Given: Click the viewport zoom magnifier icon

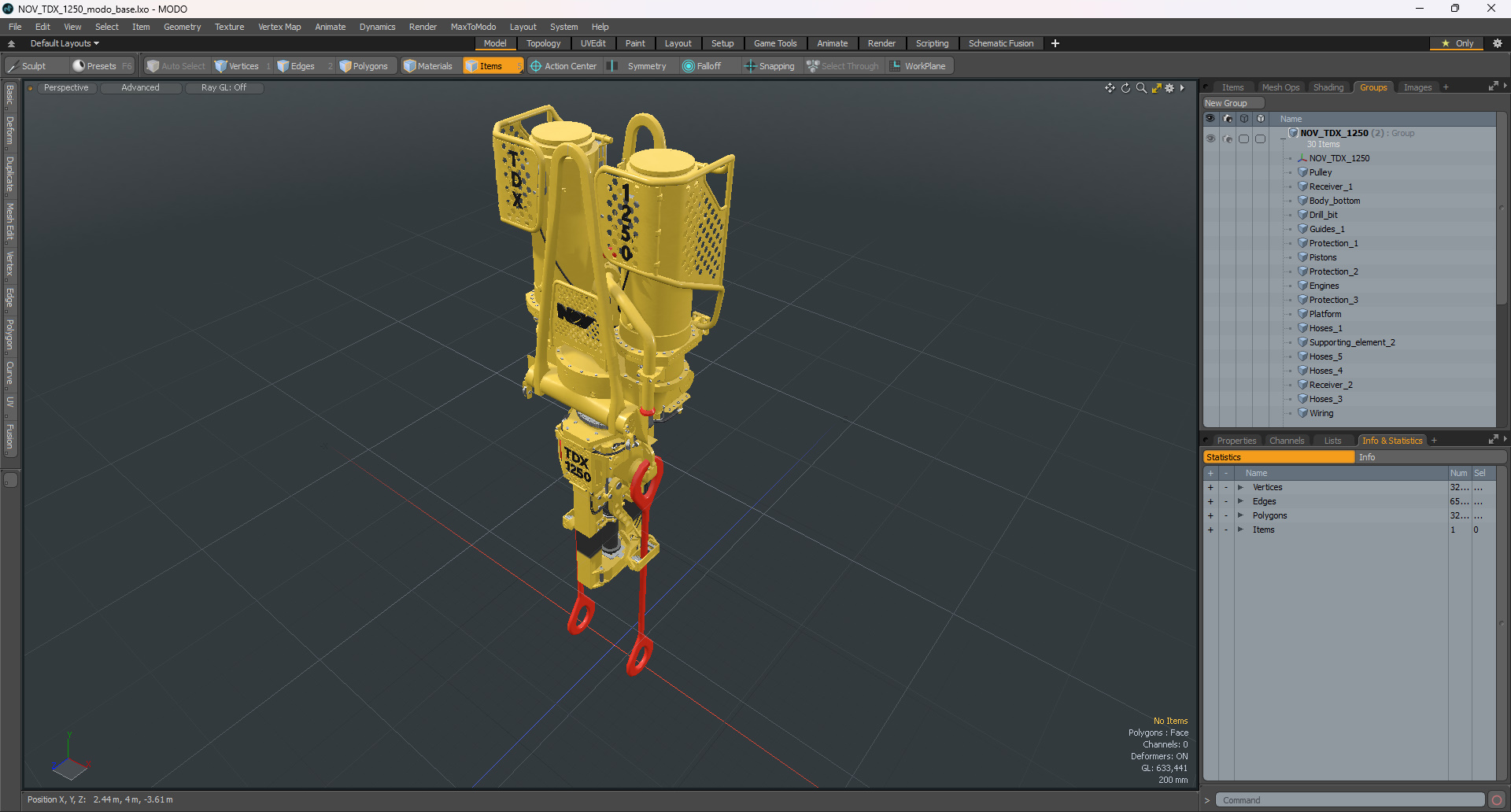Looking at the screenshot, I should coord(1141,88).
